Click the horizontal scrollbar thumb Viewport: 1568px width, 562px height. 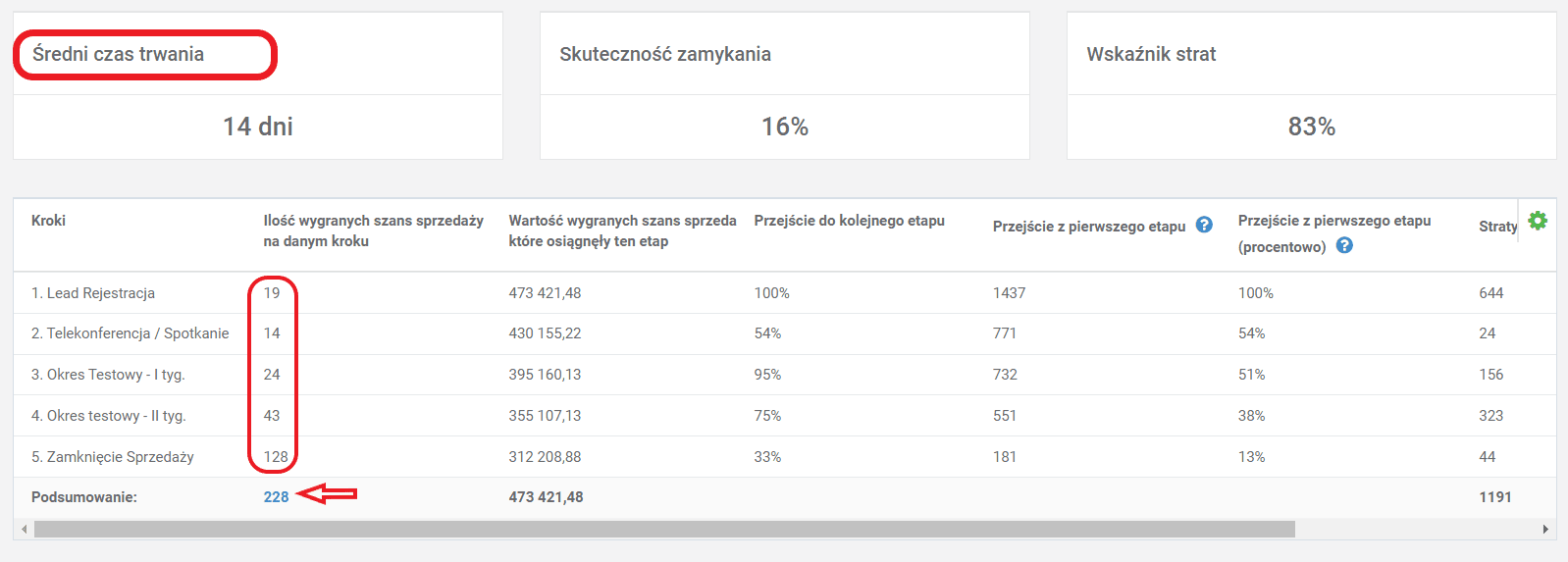(x=664, y=529)
